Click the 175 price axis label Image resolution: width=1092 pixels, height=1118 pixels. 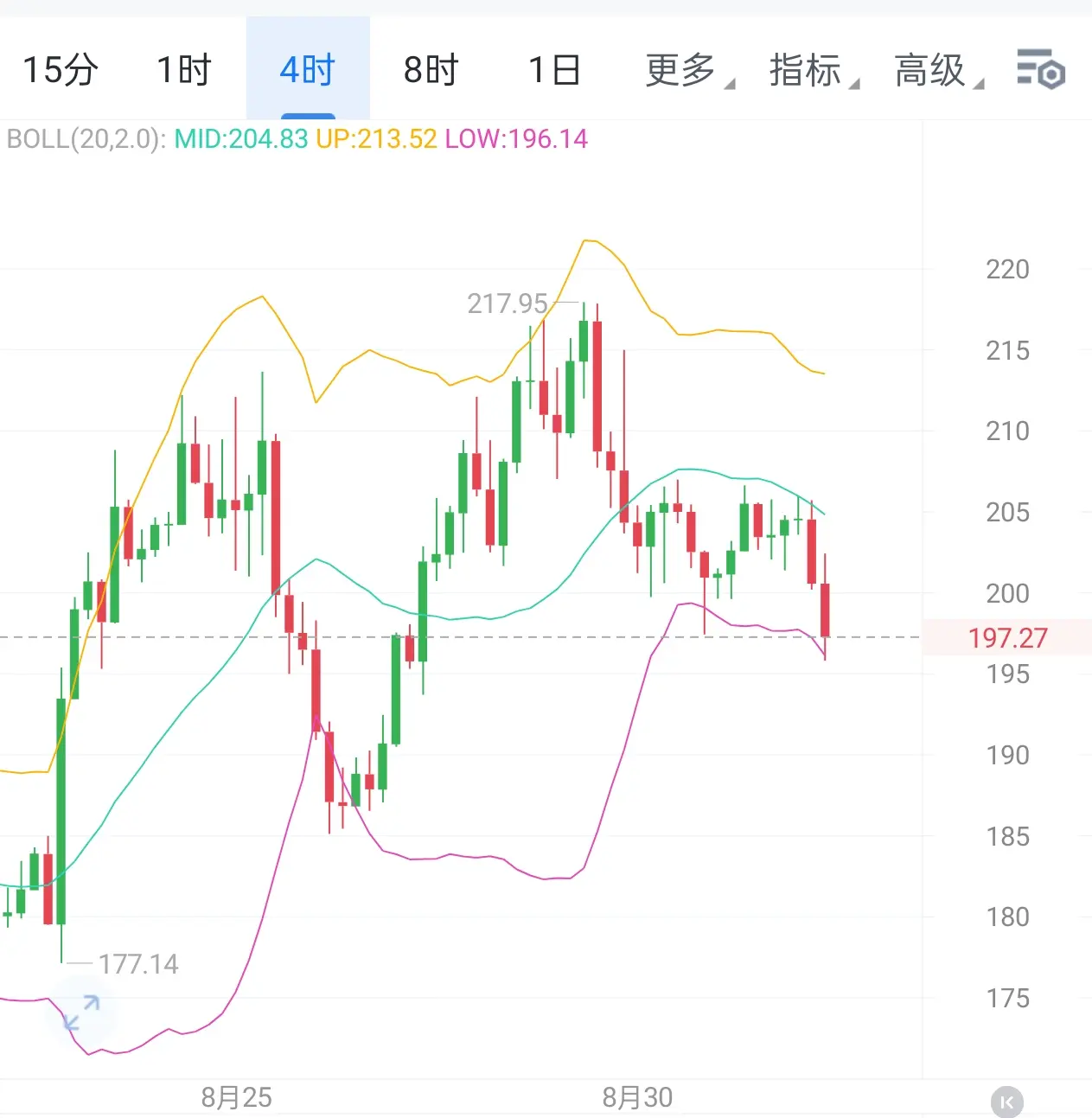coord(1007,998)
